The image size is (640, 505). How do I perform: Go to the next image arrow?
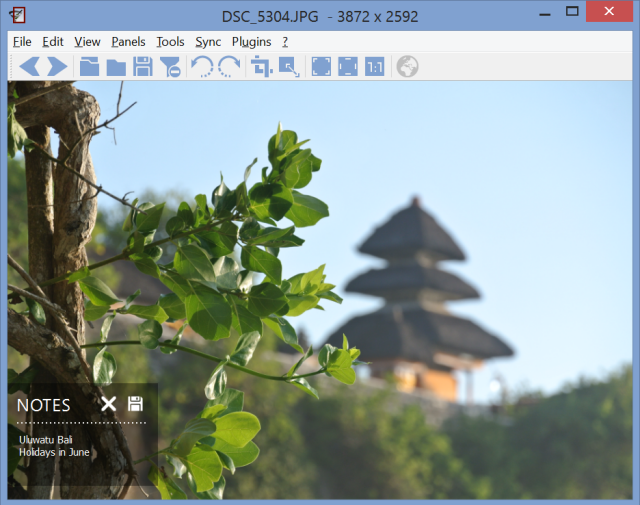[57, 66]
